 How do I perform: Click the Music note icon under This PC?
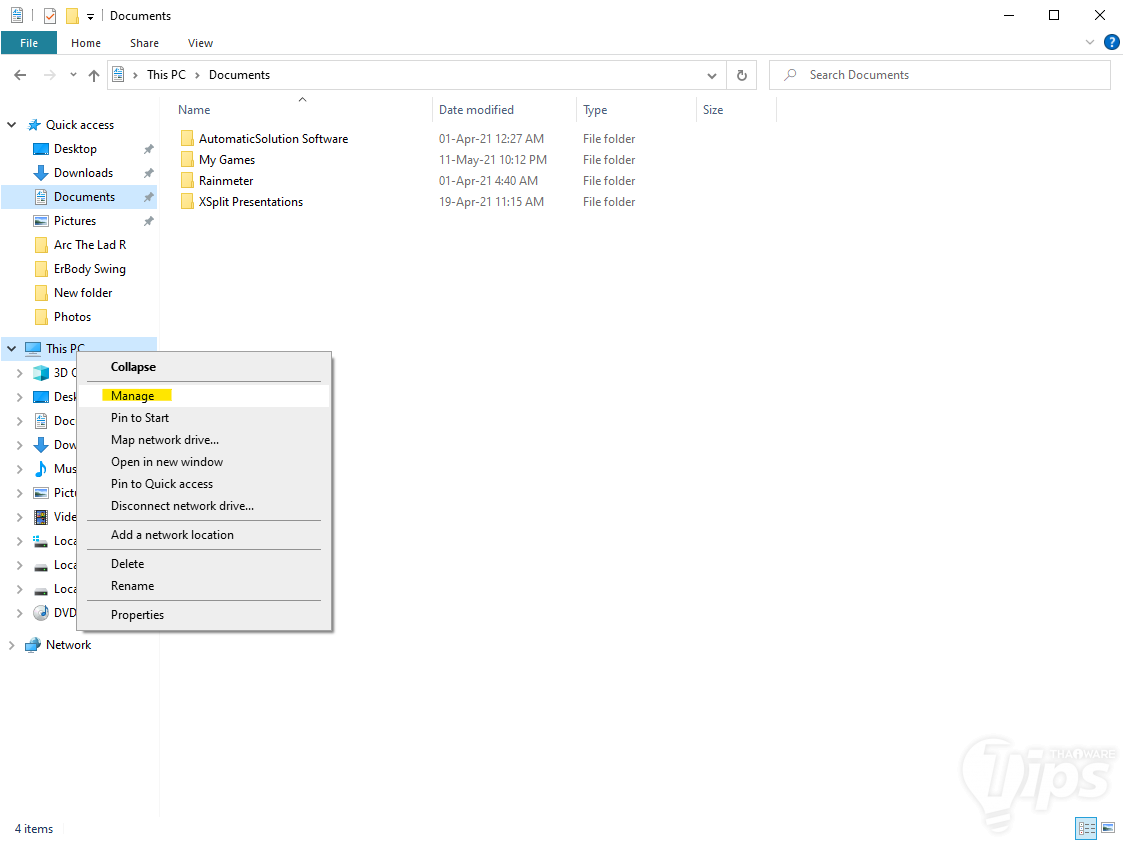(x=41, y=469)
